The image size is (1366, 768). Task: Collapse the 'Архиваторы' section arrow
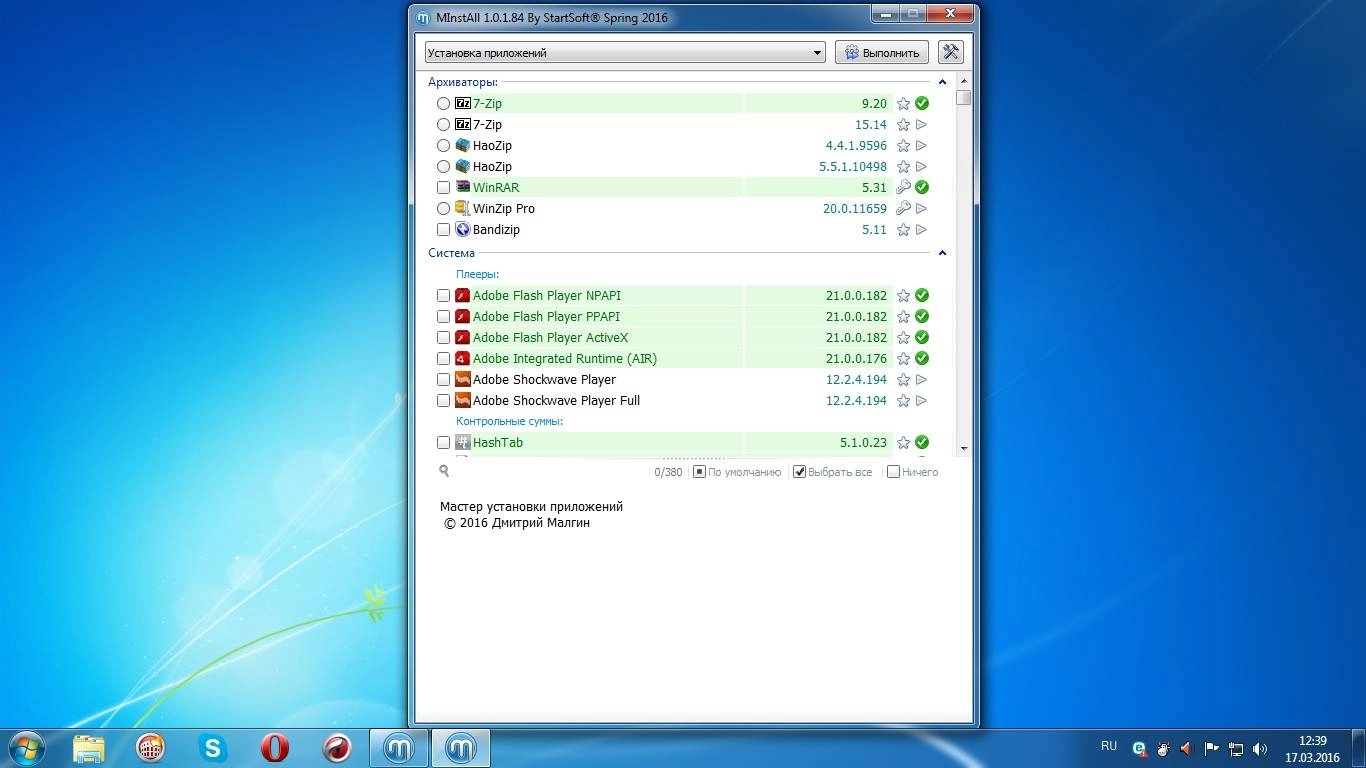(942, 82)
